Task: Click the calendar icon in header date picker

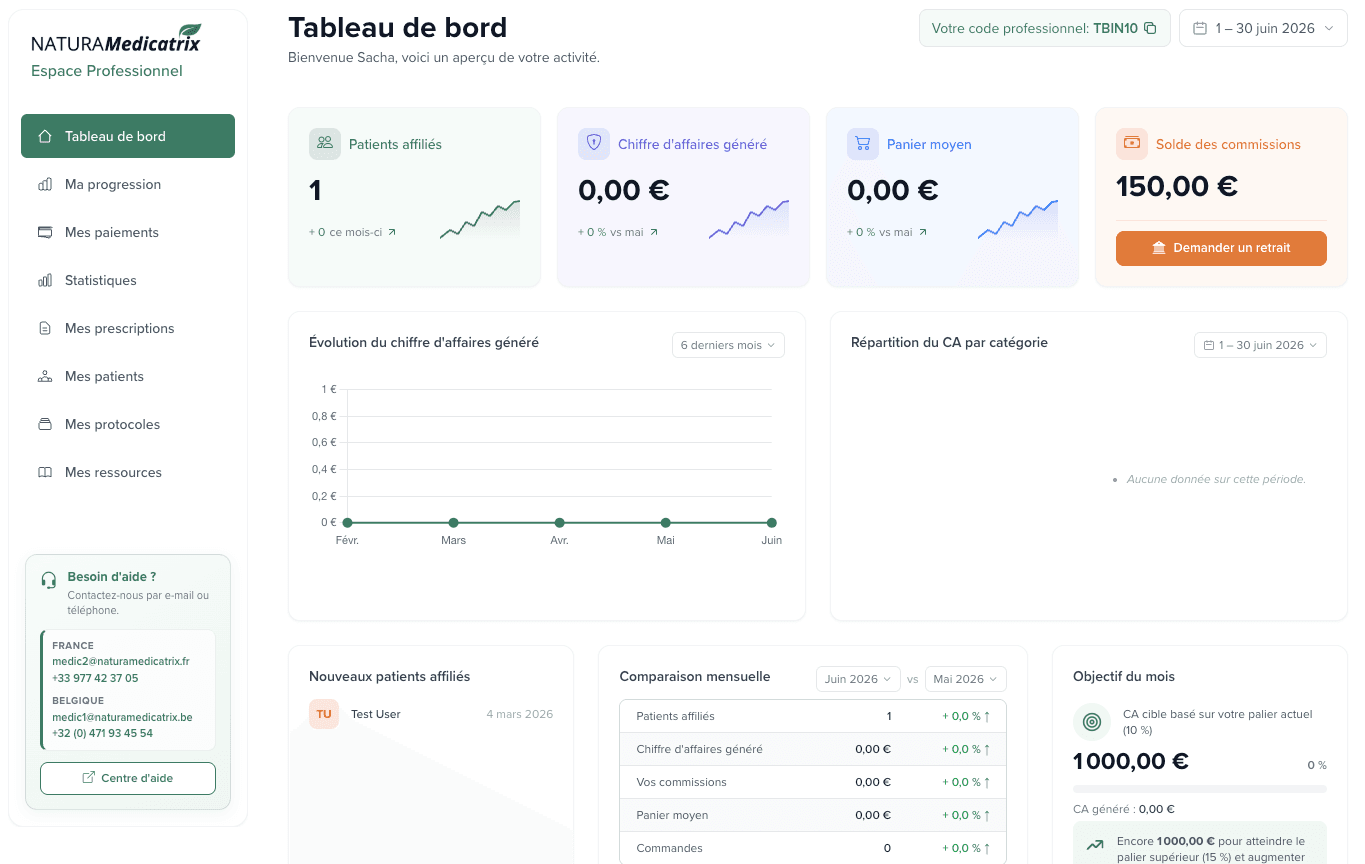Action: pos(1200,28)
